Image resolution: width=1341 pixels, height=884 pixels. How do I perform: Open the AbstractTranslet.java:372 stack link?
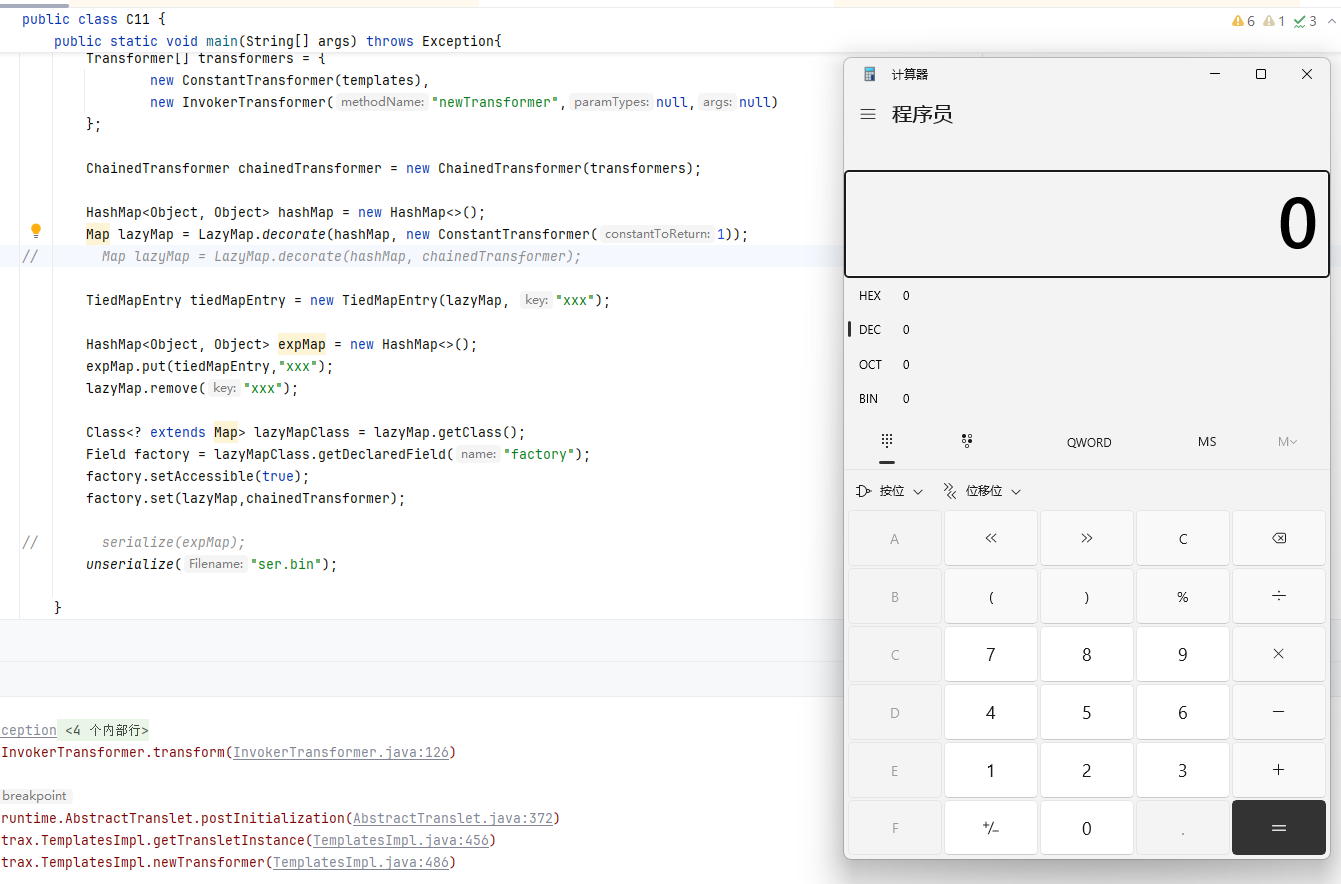coord(453,818)
